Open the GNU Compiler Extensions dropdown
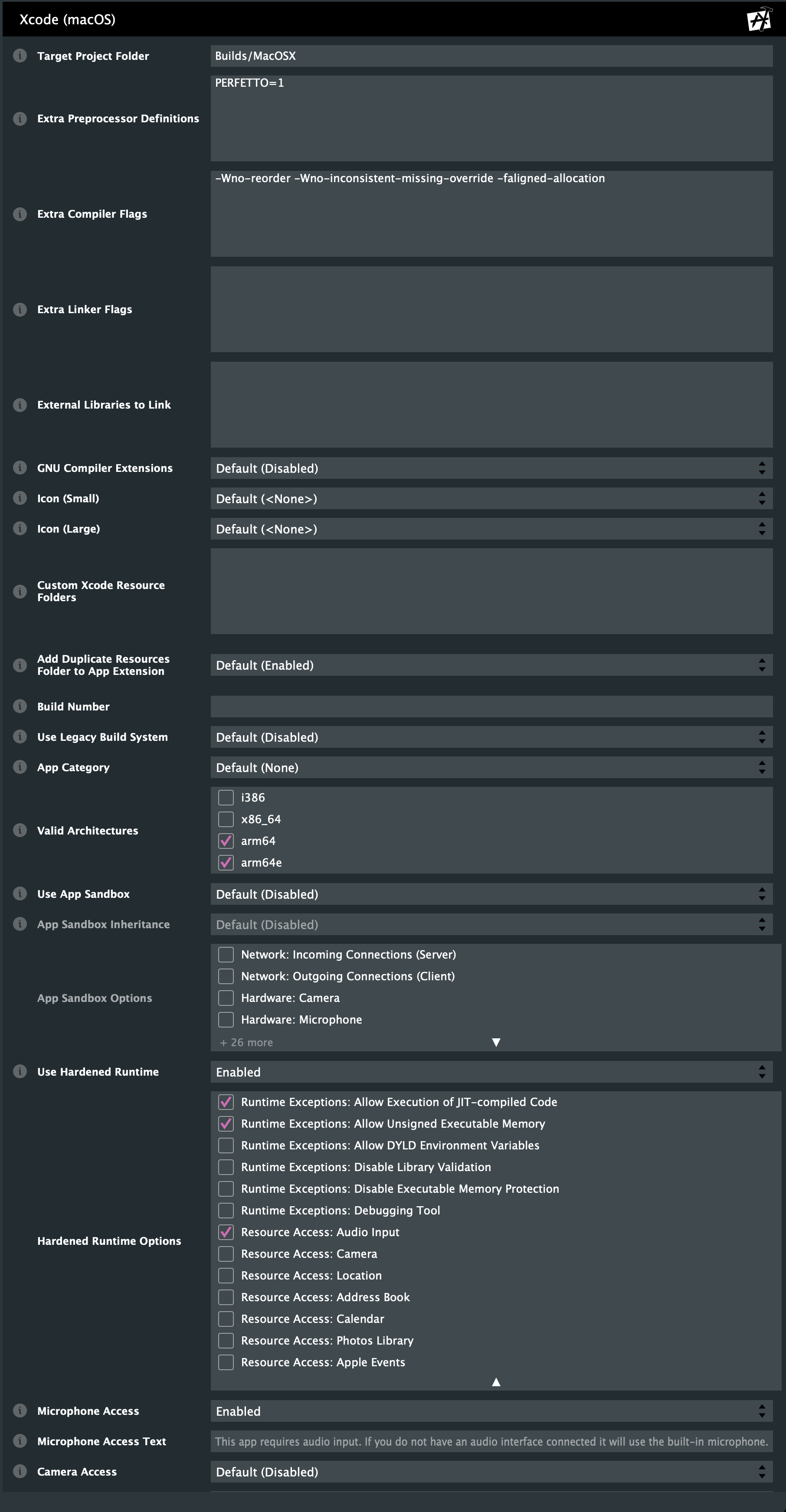This screenshot has height=1512, width=786. (x=491, y=468)
